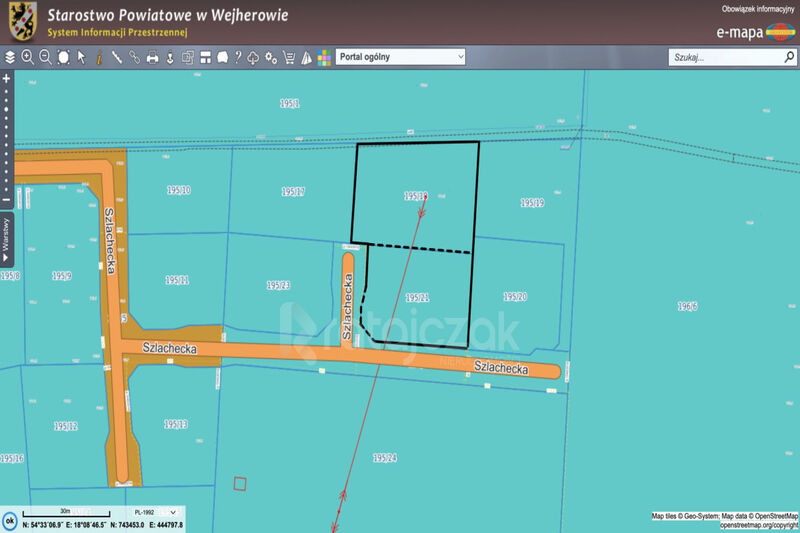This screenshot has width=800, height=533.
Task: Open the shopping cart icon
Action: [289, 57]
